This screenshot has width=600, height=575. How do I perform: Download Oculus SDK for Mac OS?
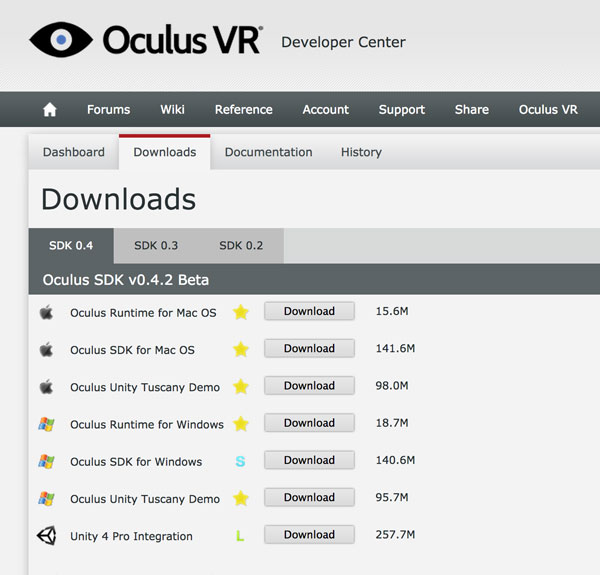coord(309,349)
